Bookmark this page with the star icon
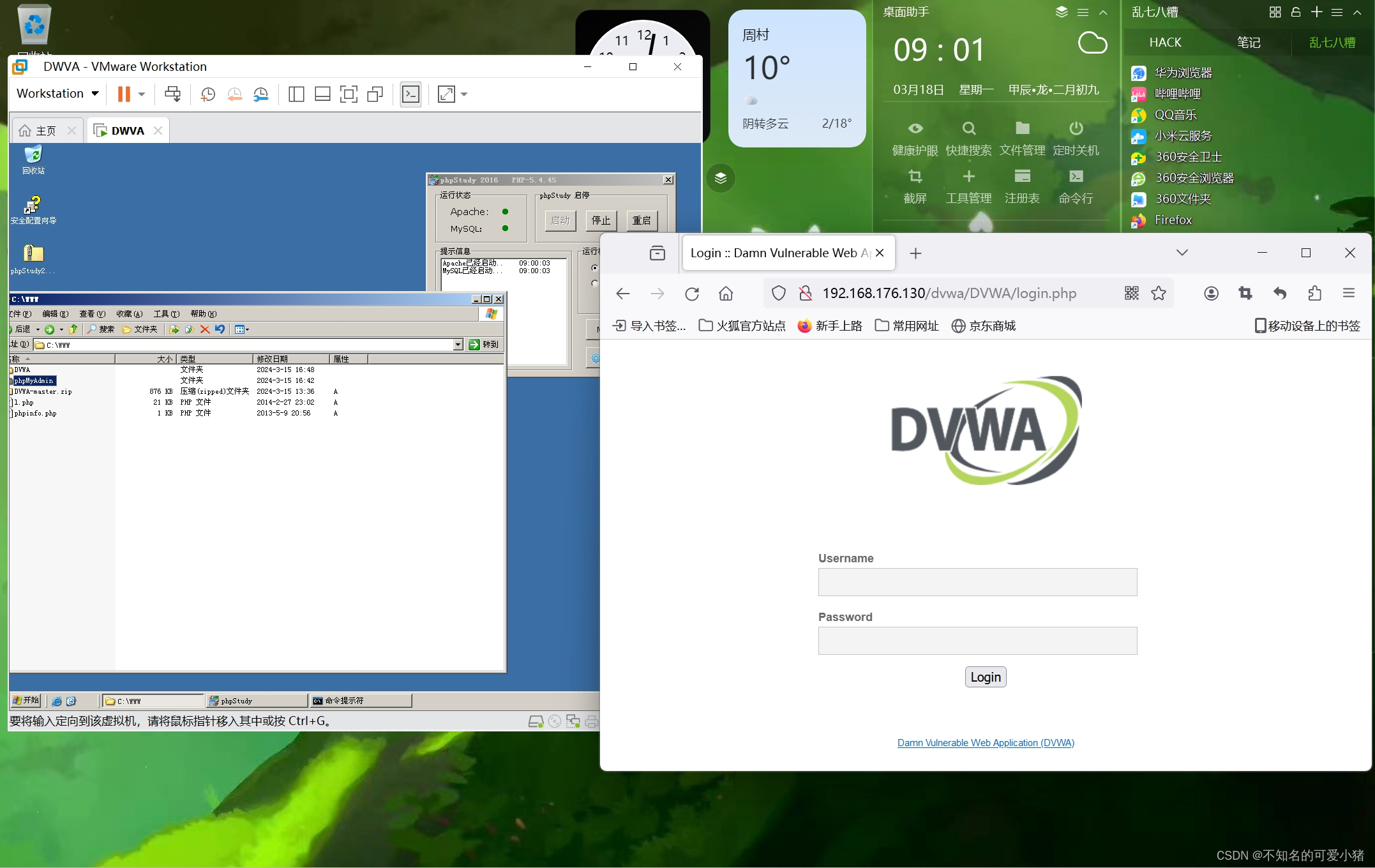1375x868 pixels. coord(1159,294)
